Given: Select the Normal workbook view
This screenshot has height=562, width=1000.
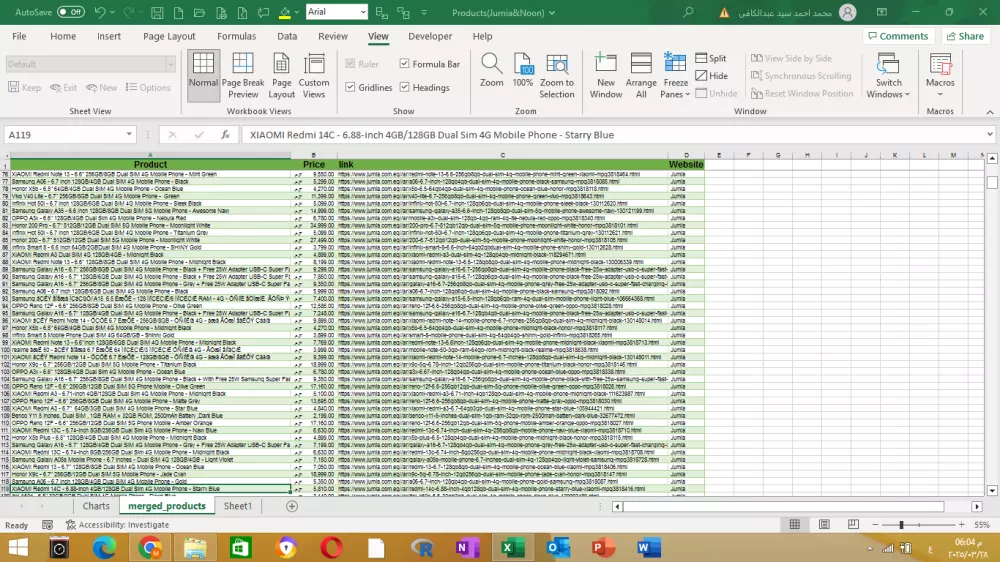Looking at the screenshot, I should click(x=203, y=76).
